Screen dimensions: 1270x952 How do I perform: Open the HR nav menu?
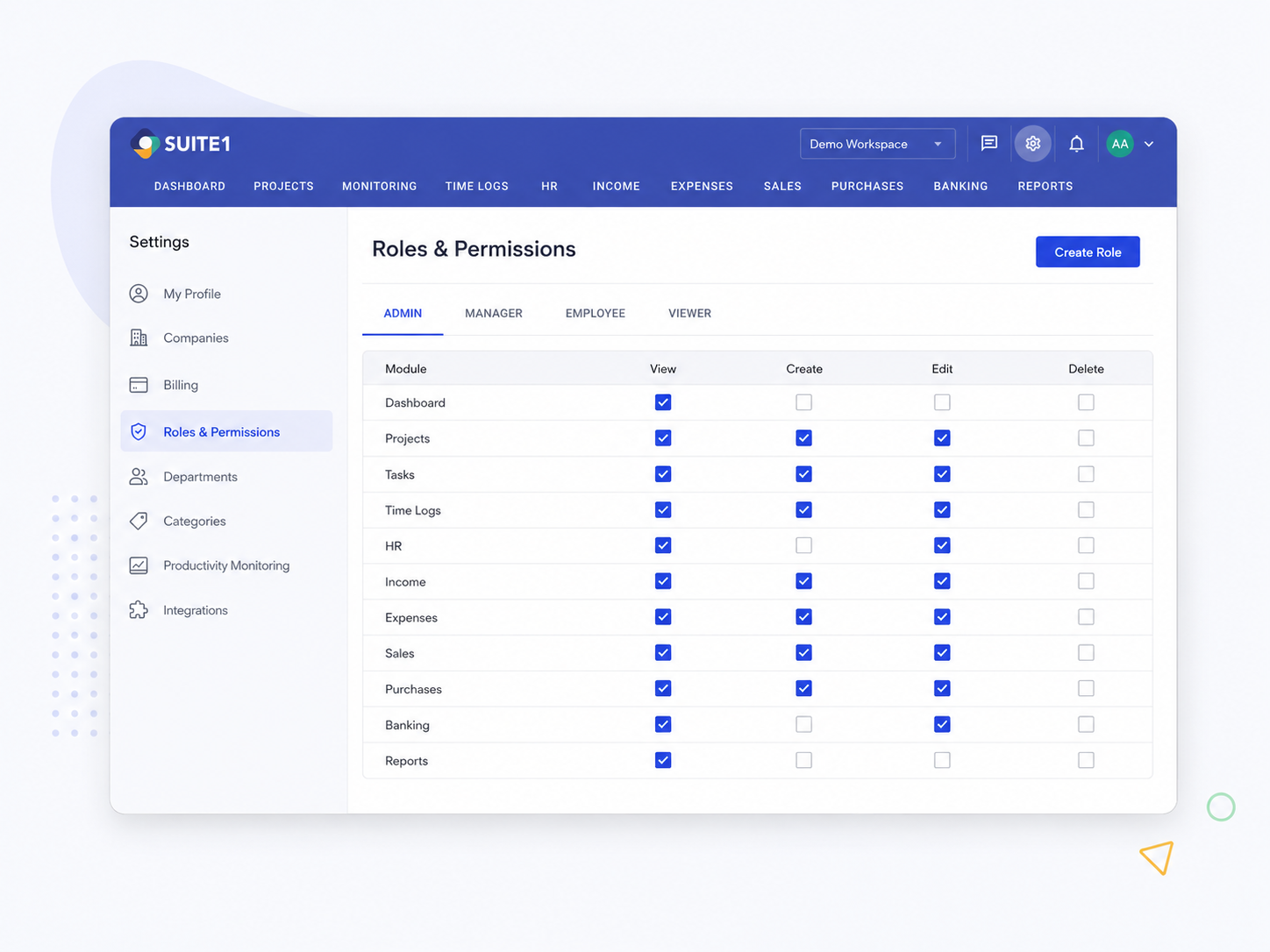[x=549, y=186]
